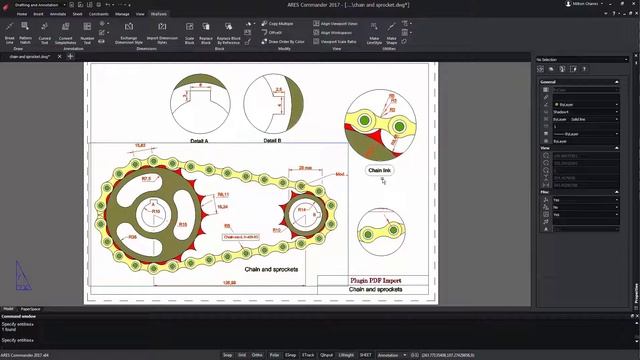This screenshot has height=360, width=640.
Task: Toggle LWeight in the status bar
Action: (346, 355)
